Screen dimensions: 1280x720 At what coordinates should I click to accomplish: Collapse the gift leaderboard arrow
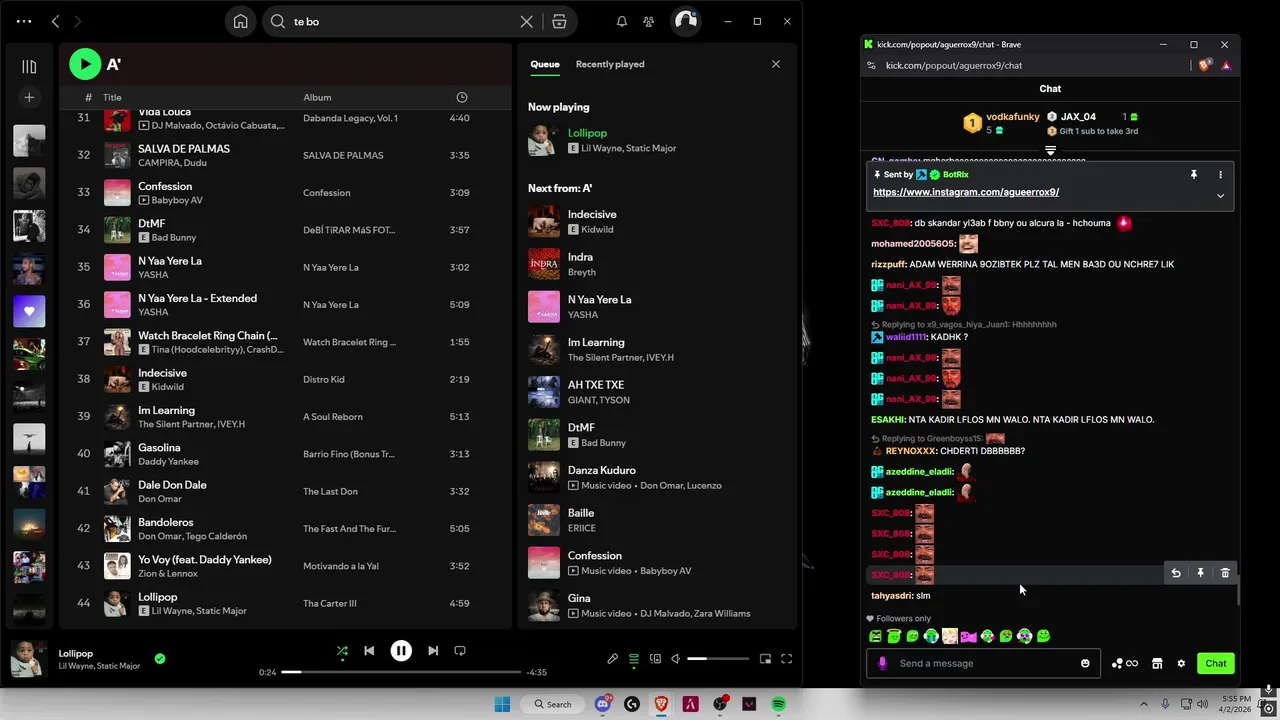tap(1050, 151)
